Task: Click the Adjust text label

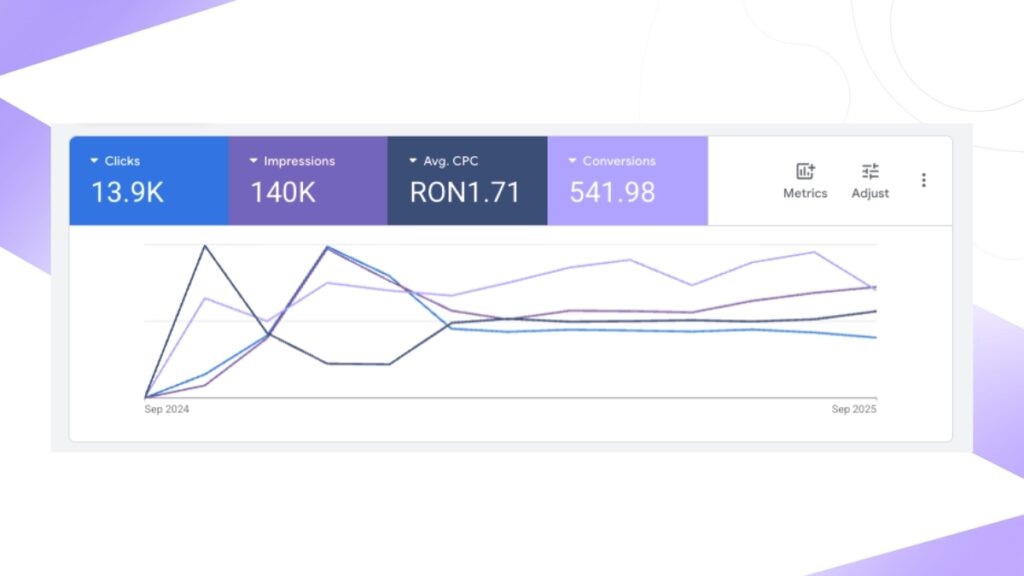Action: [x=870, y=194]
